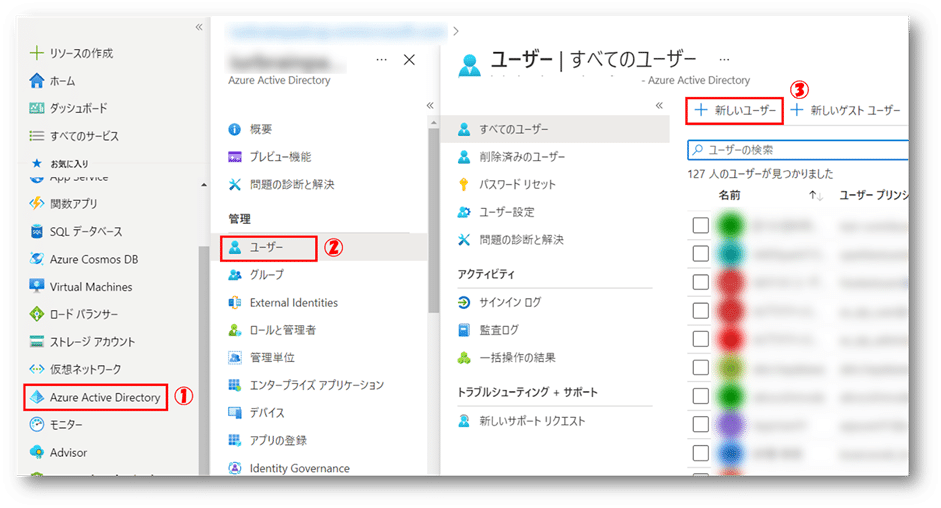This screenshot has height=508, width=941.
Task: Click the Advisor icon
Action: tap(37, 452)
